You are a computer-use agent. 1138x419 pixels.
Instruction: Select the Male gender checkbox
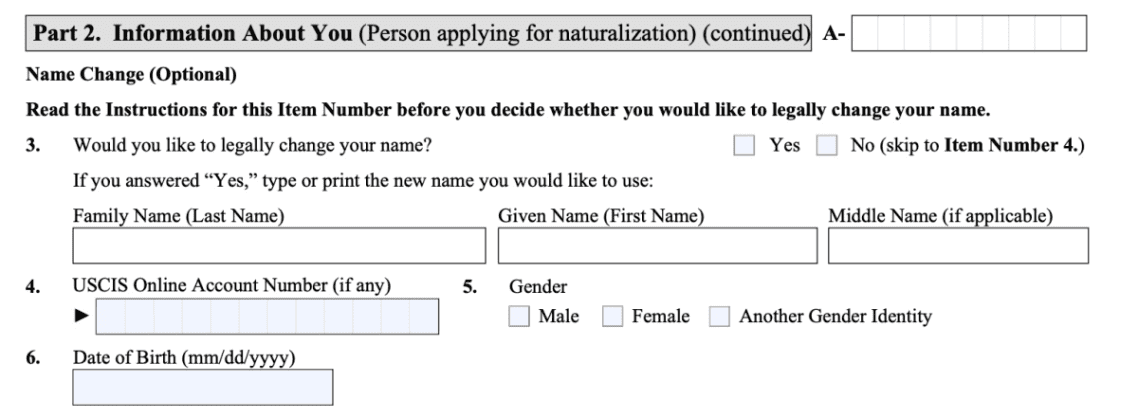click(519, 316)
